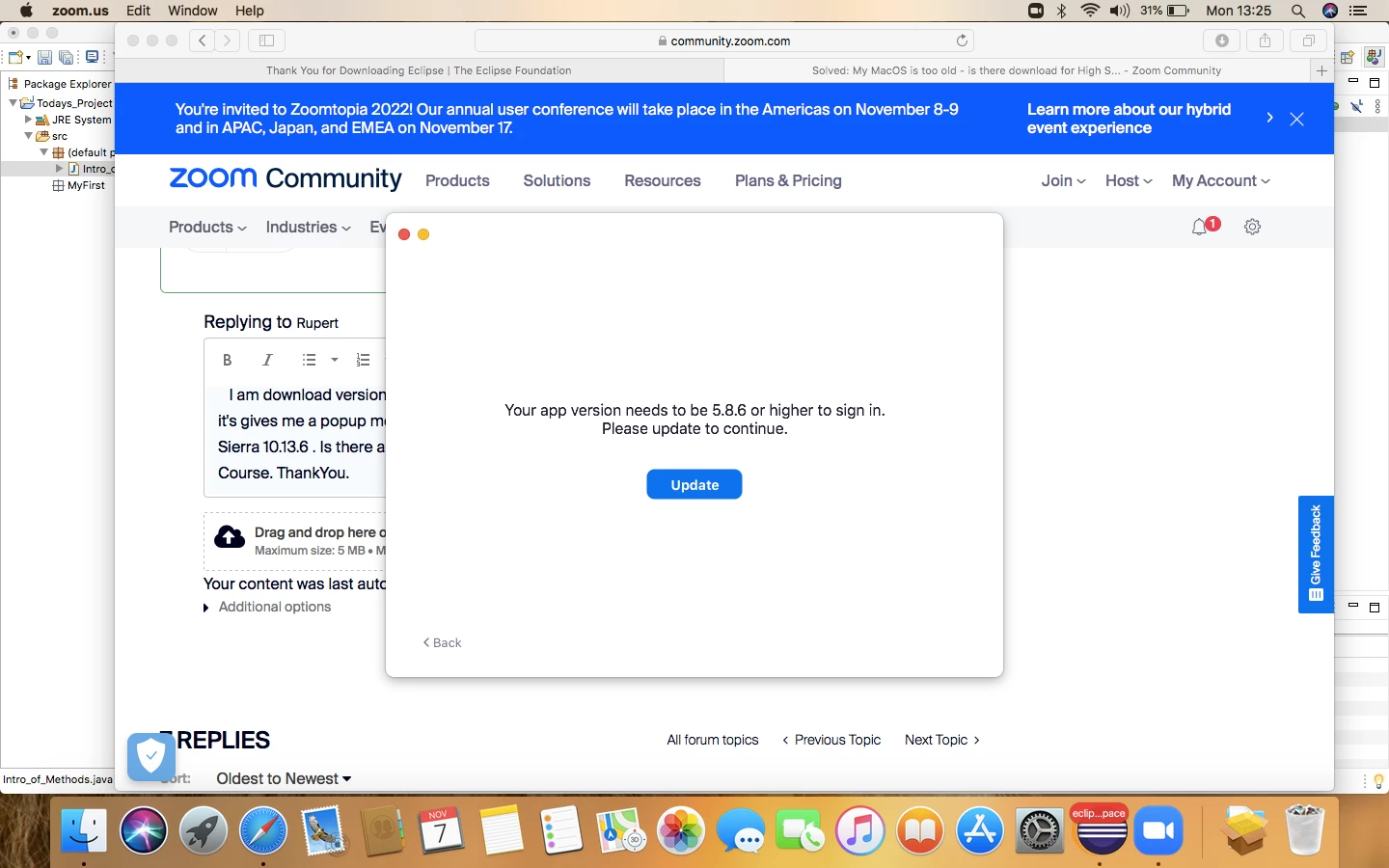The width and height of the screenshot is (1389, 868).
Task: Insert a bulleted list in editor
Action: pyautogui.click(x=309, y=360)
